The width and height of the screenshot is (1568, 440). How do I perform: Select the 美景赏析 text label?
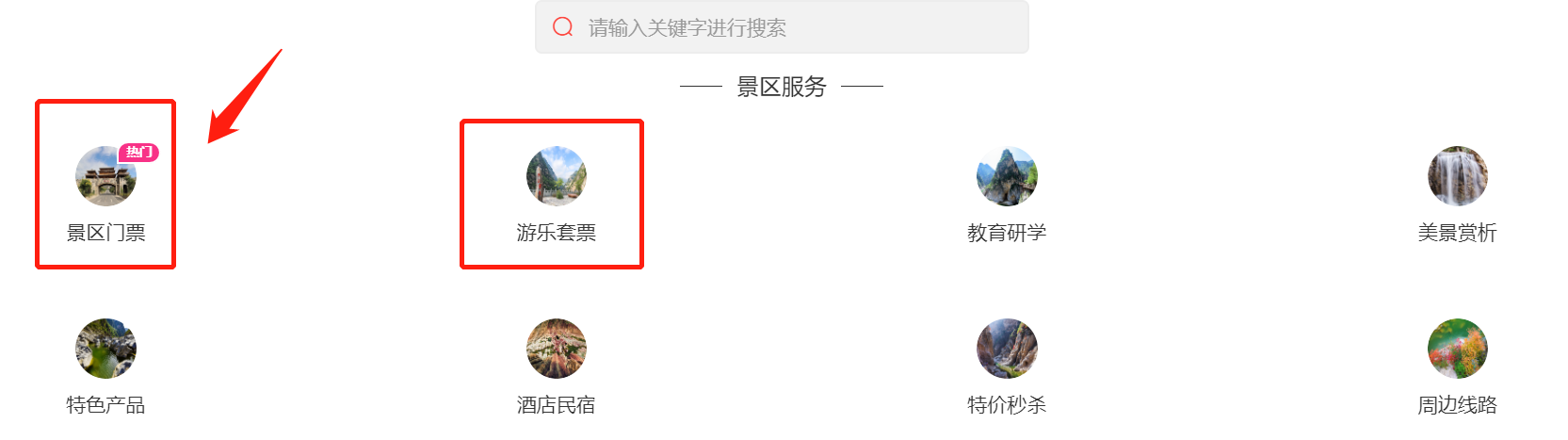[1458, 233]
